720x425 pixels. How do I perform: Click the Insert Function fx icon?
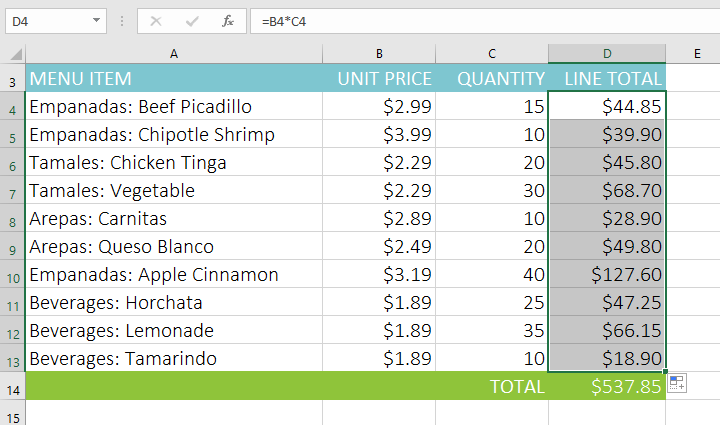click(227, 20)
